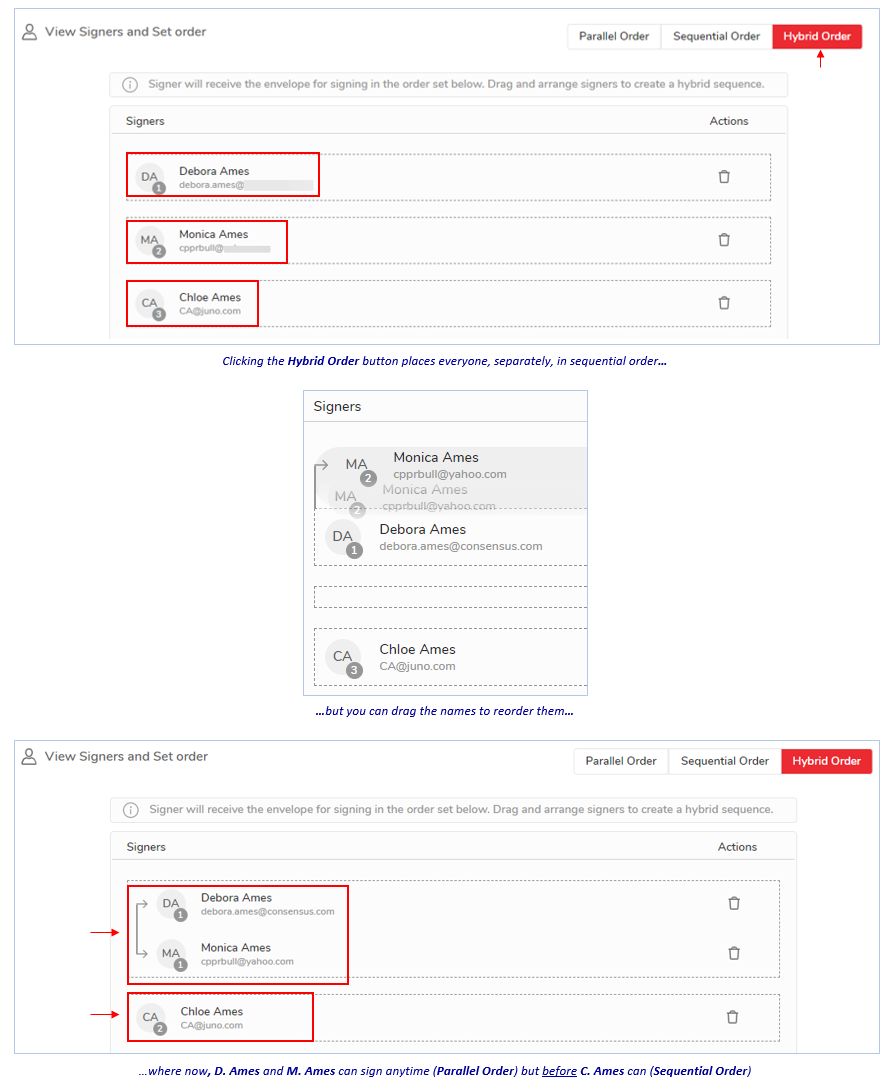Remove Monica Ames via bottom panel trash icon
This screenshot has height=1083, width=891.
pos(733,953)
